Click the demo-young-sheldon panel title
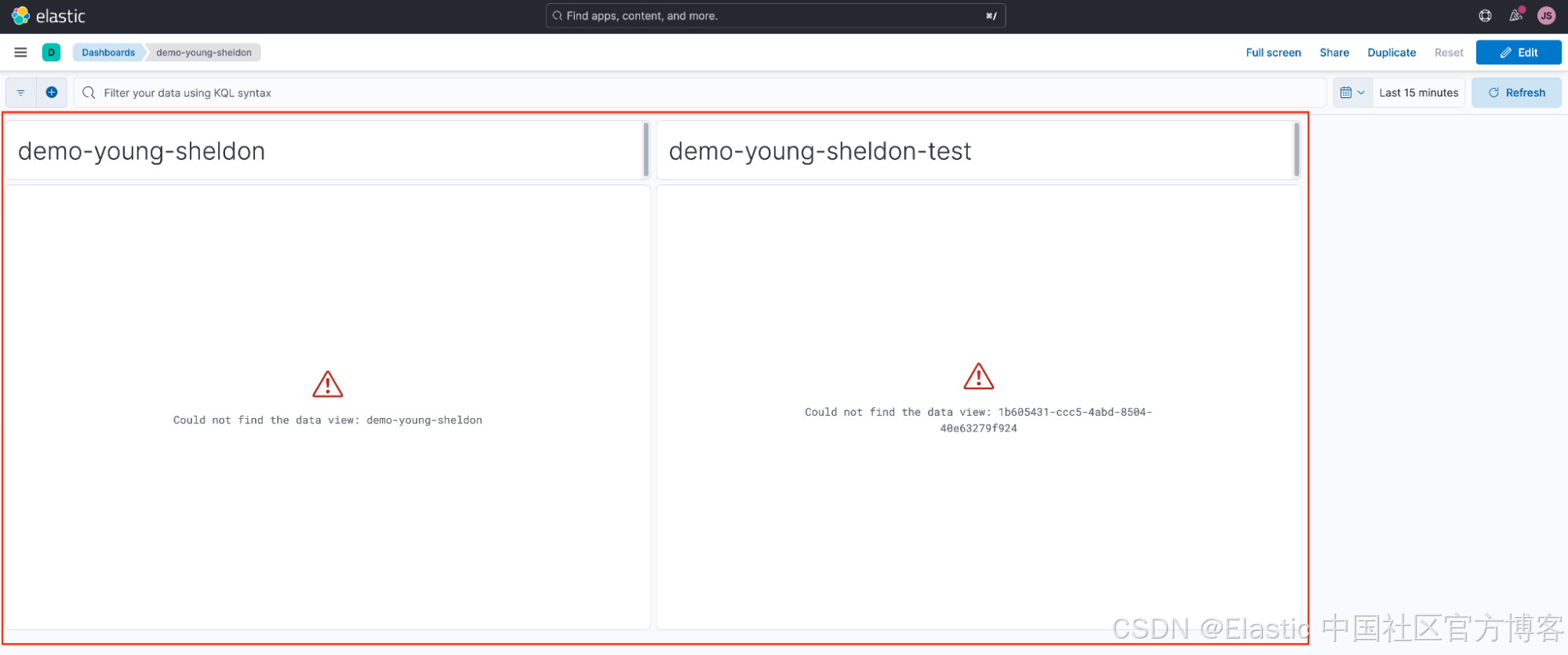The image size is (1568, 655). 142,151
